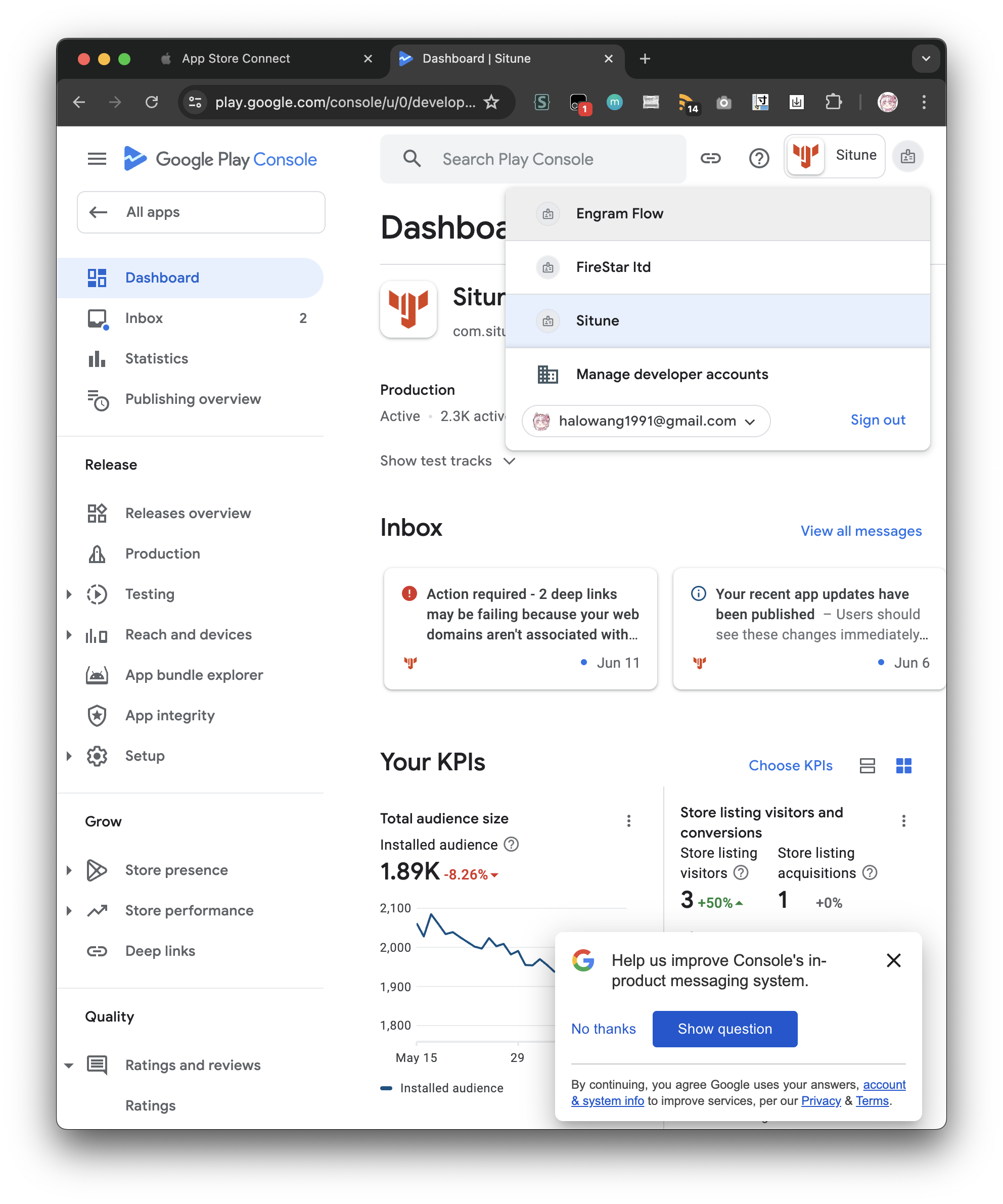
Task: Open a new browser tab
Action: [645, 59]
